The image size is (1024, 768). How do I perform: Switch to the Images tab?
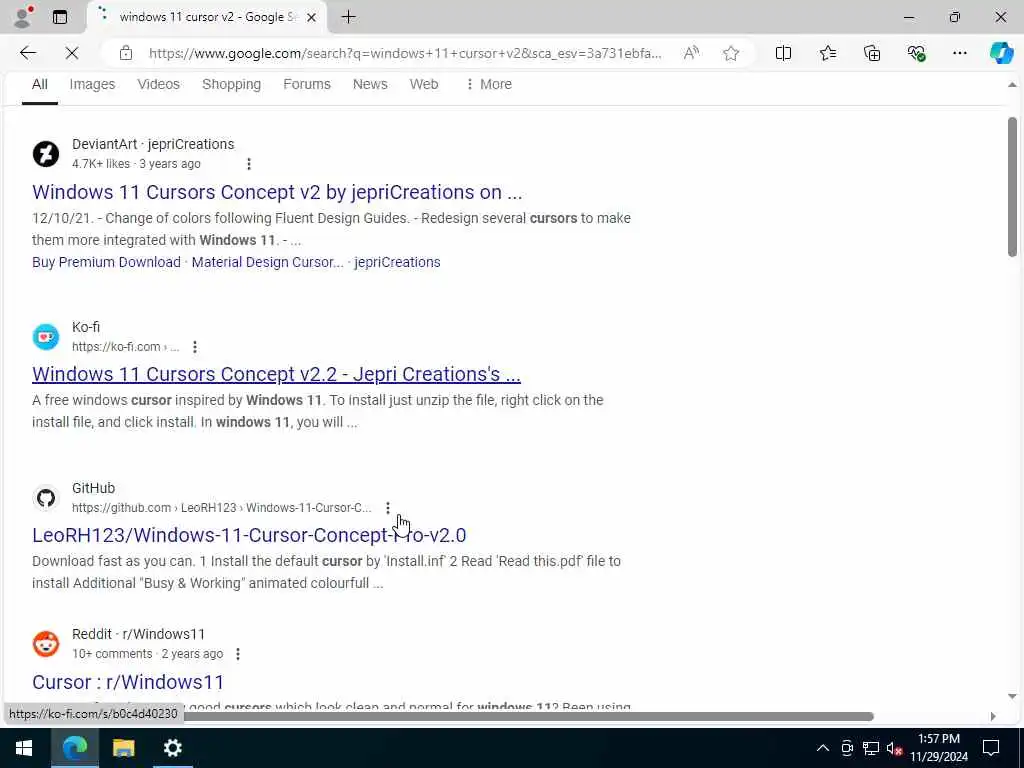pyautogui.click(x=92, y=84)
